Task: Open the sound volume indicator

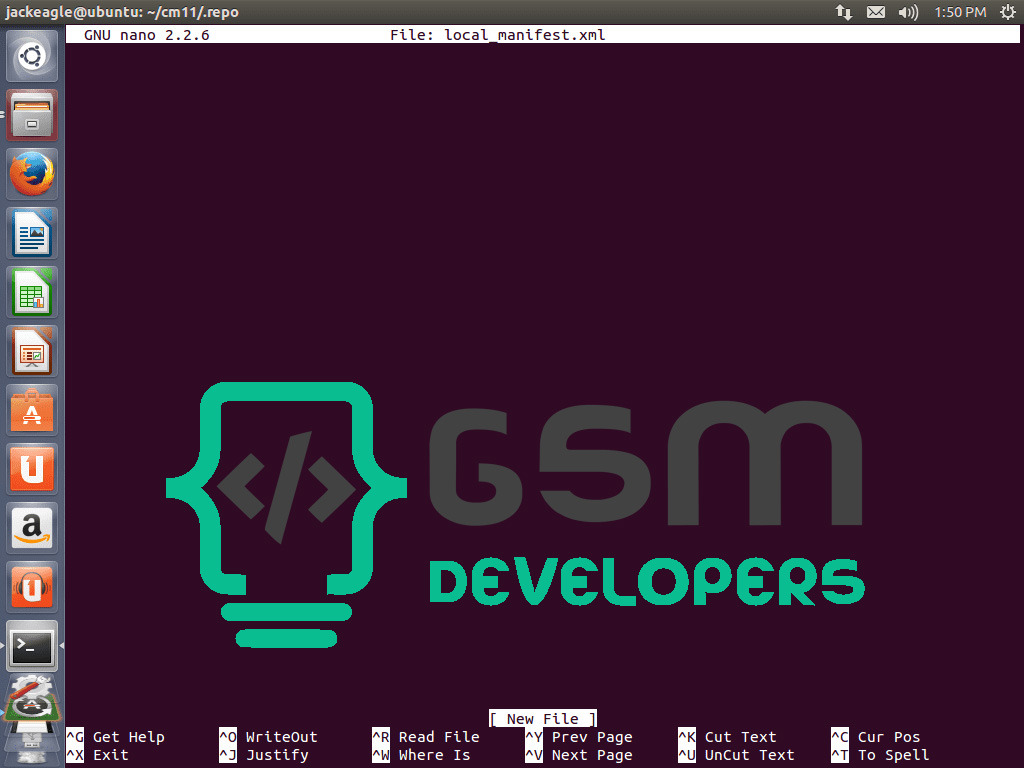Action: click(908, 12)
